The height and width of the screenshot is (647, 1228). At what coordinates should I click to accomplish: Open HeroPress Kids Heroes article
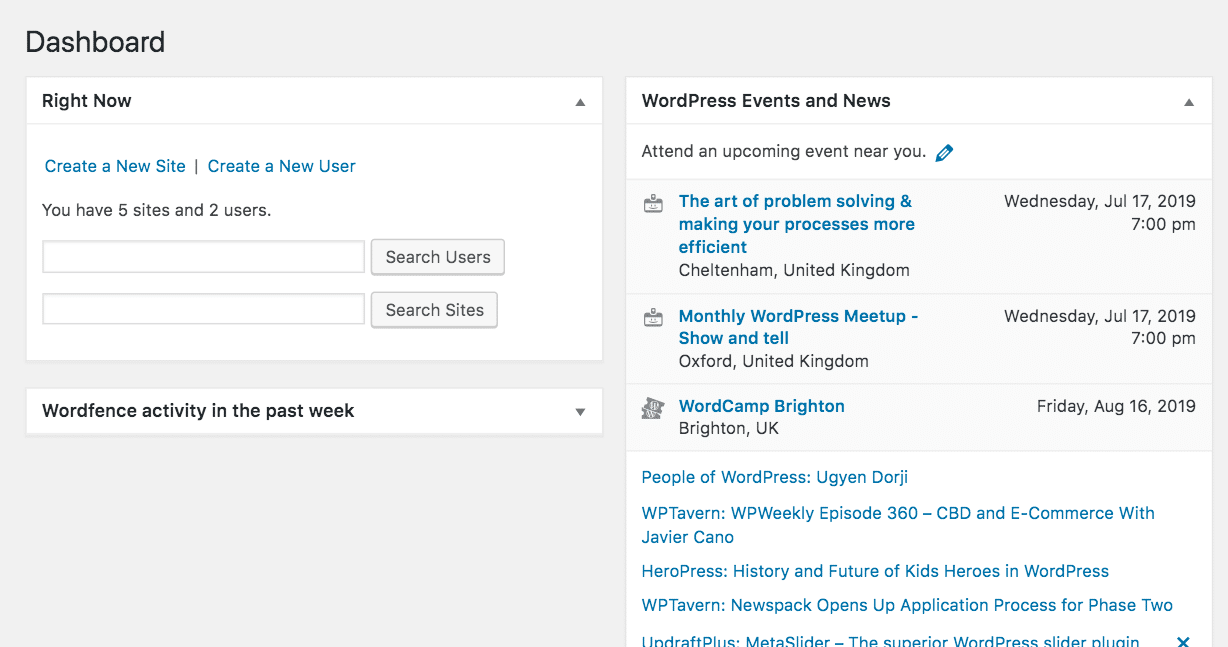click(875, 570)
